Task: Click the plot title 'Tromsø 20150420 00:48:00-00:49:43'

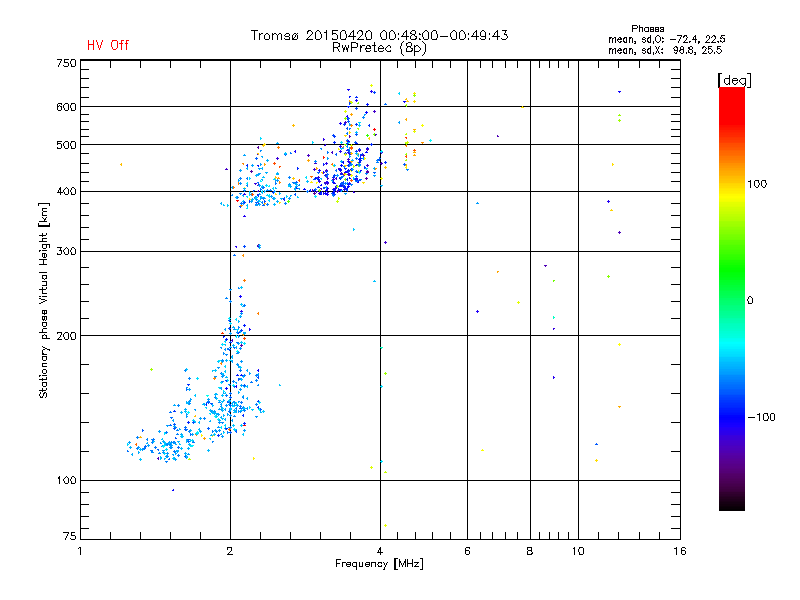Action: tap(380, 35)
